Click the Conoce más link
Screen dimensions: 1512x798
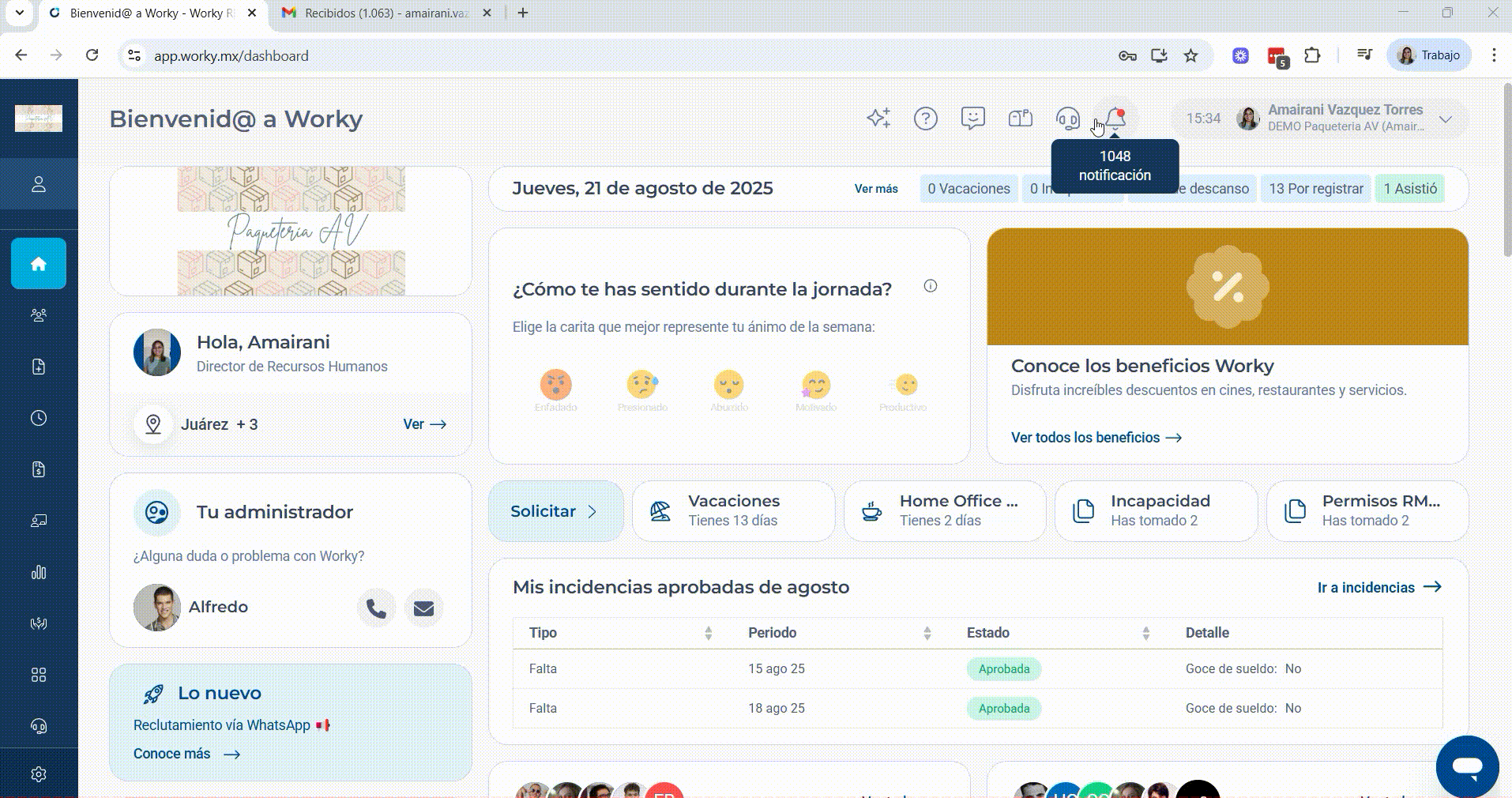[186, 754]
